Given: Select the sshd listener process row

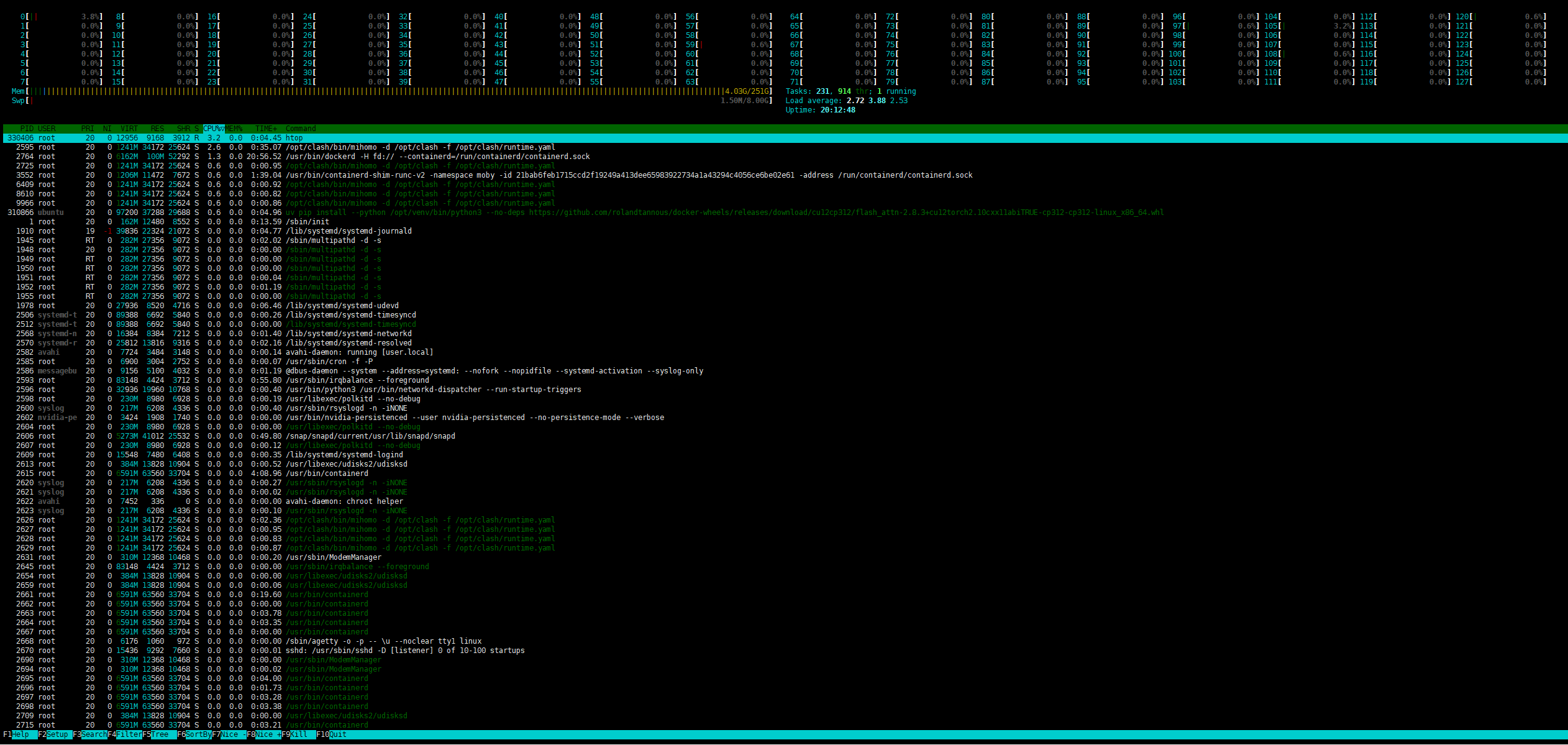Looking at the screenshot, I should [x=784, y=651].
